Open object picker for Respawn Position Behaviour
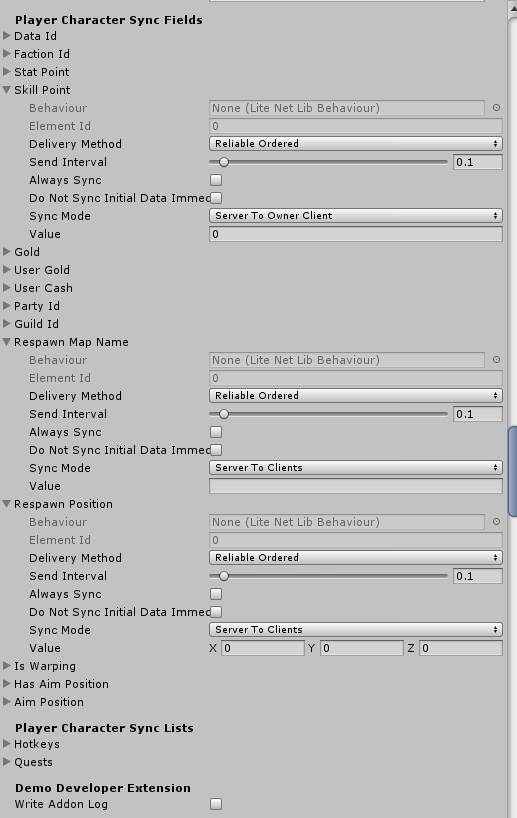Screen dimensions: 517x818 coord(496,522)
